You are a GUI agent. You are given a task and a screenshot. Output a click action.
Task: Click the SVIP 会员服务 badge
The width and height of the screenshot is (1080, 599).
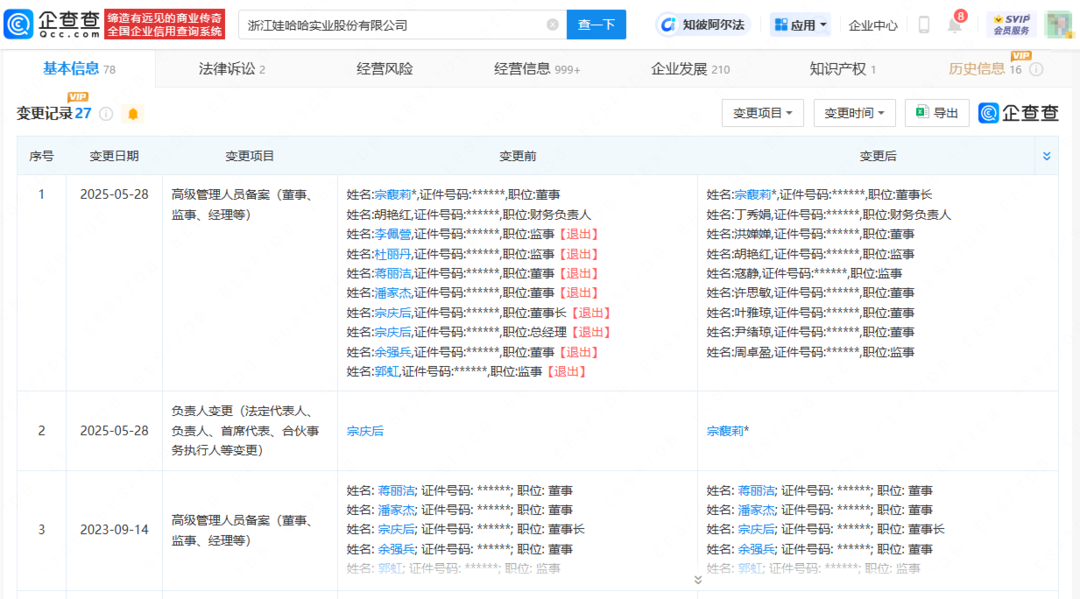1011,25
